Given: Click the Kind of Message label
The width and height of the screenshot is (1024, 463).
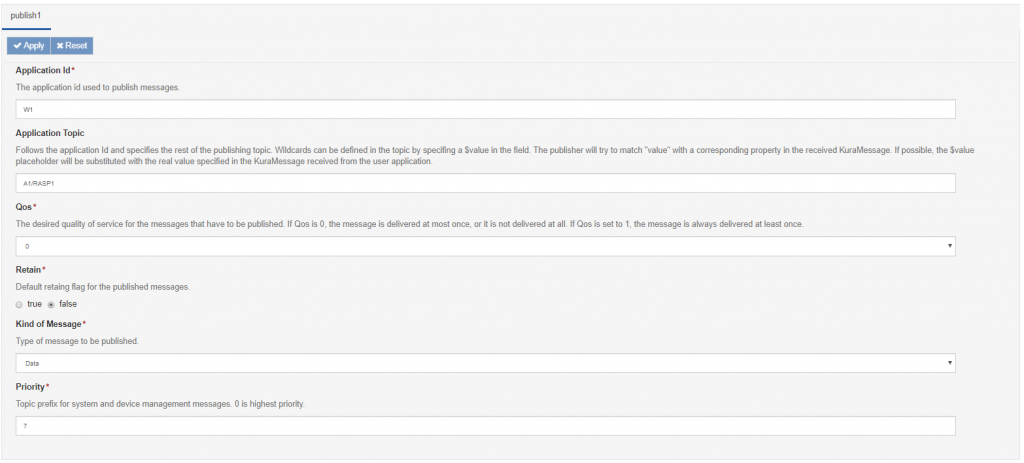Looking at the screenshot, I should click(48, 324).
